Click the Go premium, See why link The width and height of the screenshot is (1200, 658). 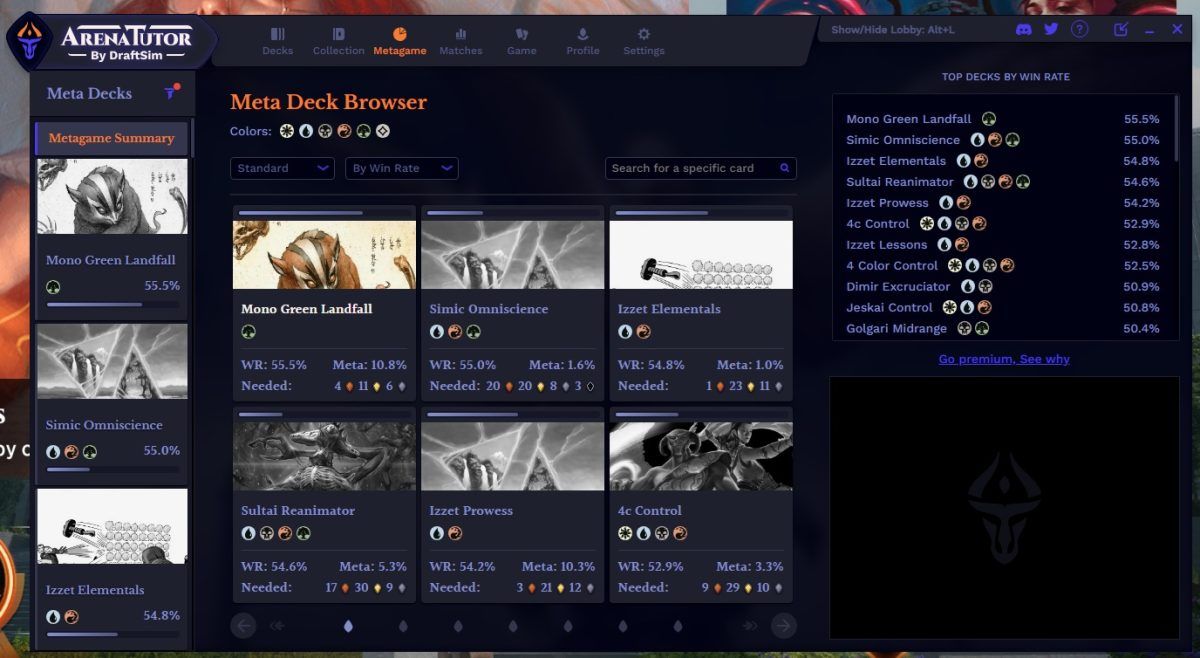pos(1004,359)
